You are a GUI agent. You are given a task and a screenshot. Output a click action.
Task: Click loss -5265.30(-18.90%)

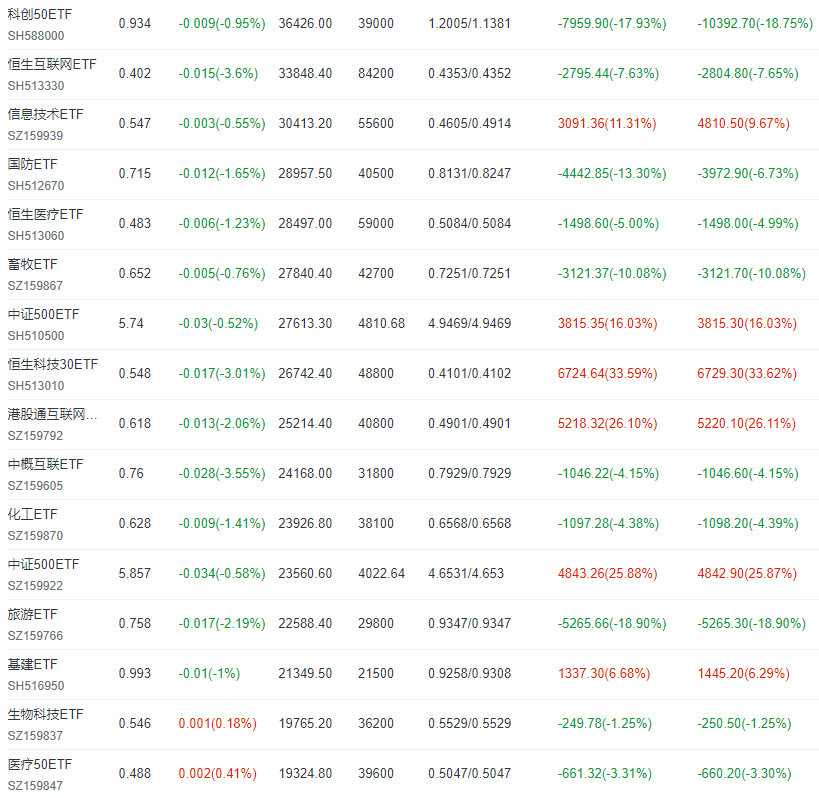(x=752, y=624)
